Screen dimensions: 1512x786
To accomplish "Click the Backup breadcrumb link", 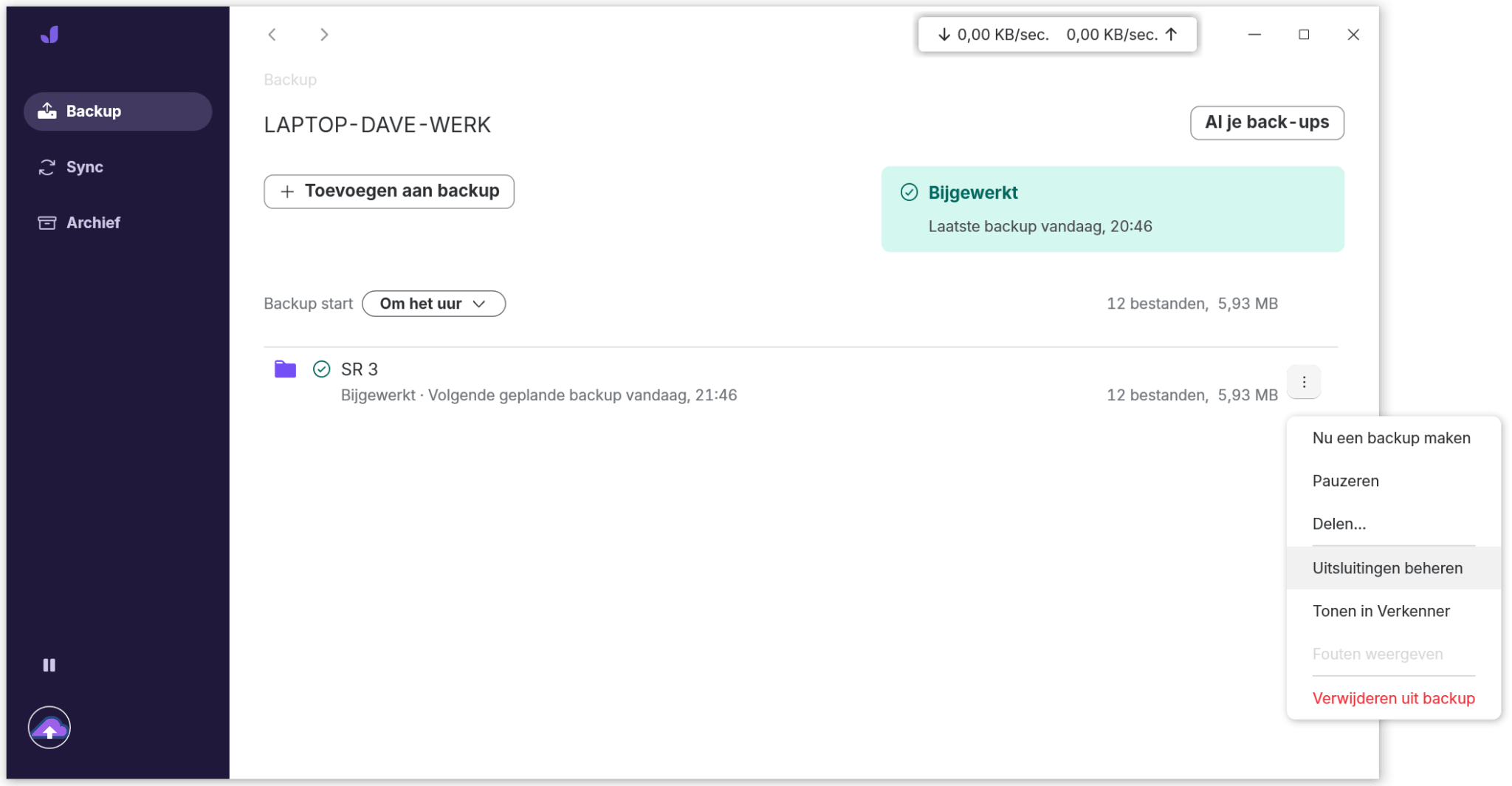I will point(290,80).
